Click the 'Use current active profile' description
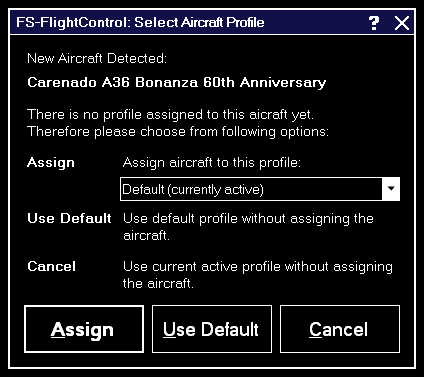 click(x=258, y=267)
